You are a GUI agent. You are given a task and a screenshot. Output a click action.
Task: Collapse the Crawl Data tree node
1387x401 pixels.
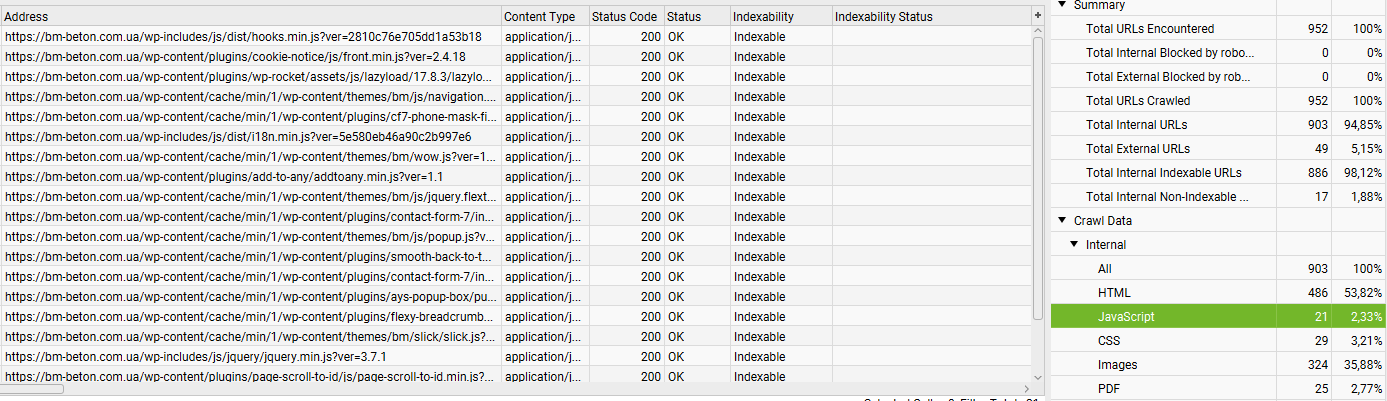(1063, 220)
